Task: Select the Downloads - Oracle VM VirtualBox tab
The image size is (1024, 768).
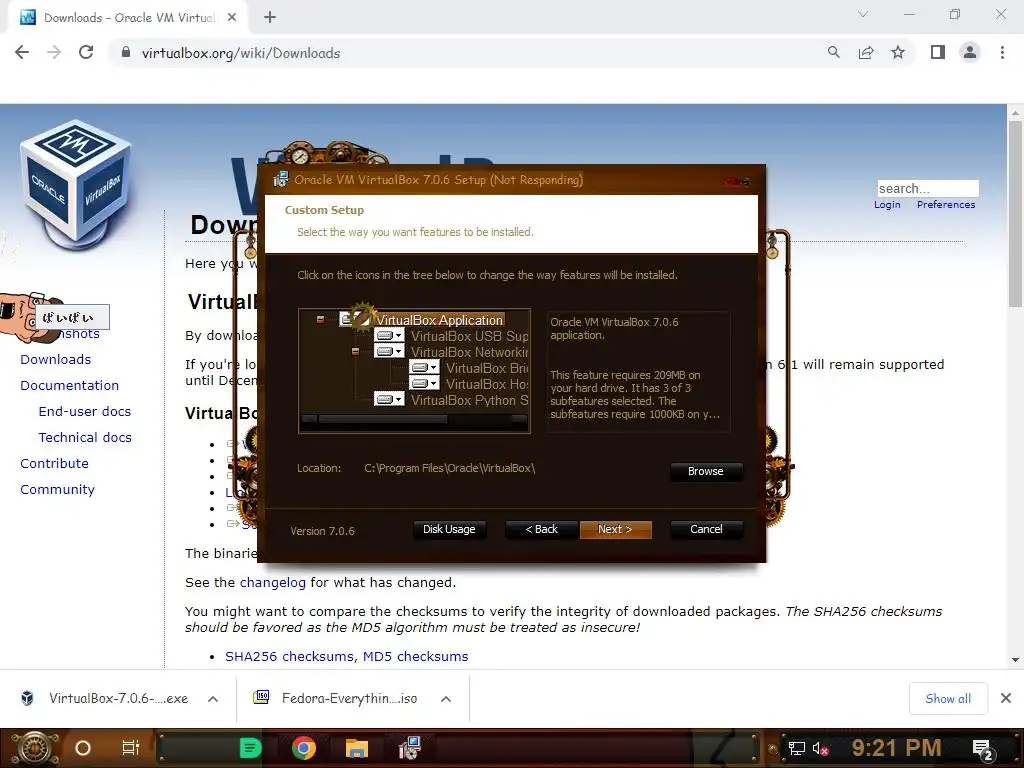Action: (x=127, y=18)
